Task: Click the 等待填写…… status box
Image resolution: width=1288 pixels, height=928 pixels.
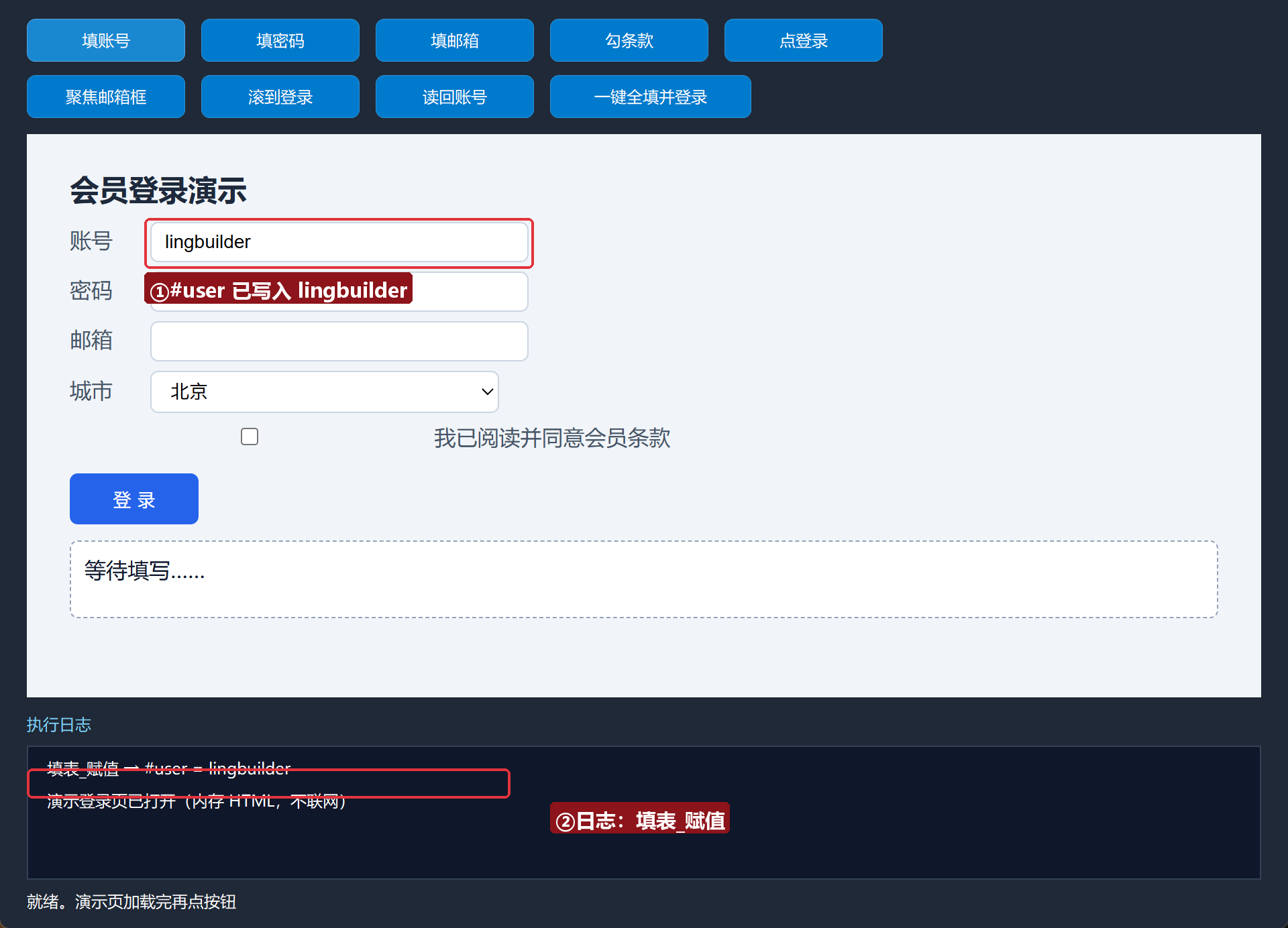Action: click(644, 579)
